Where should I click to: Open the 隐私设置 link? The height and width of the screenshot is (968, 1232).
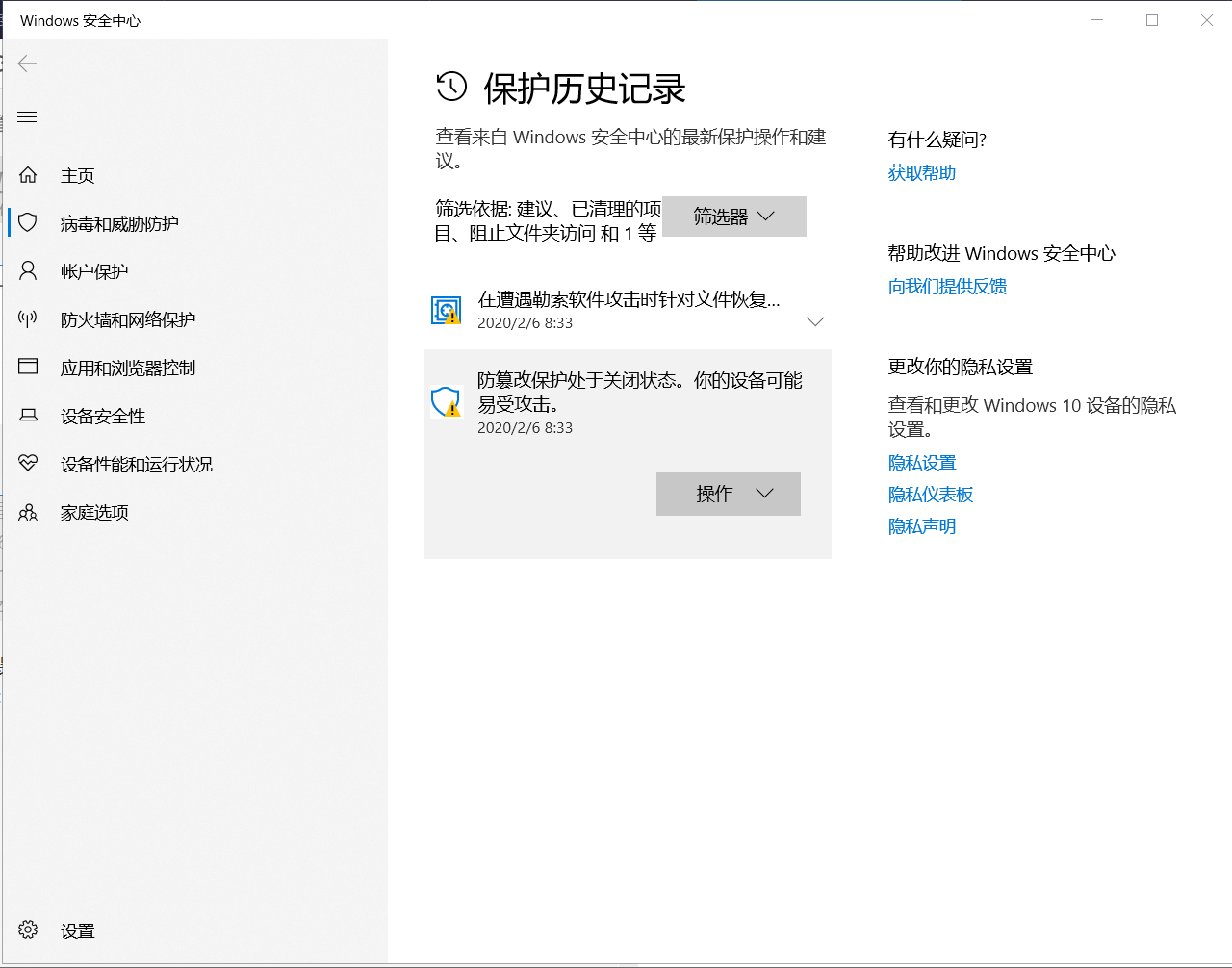point(922,463)
